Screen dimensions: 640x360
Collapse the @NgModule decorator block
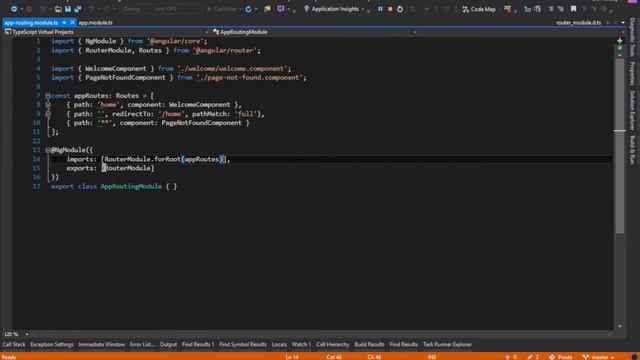48,150
